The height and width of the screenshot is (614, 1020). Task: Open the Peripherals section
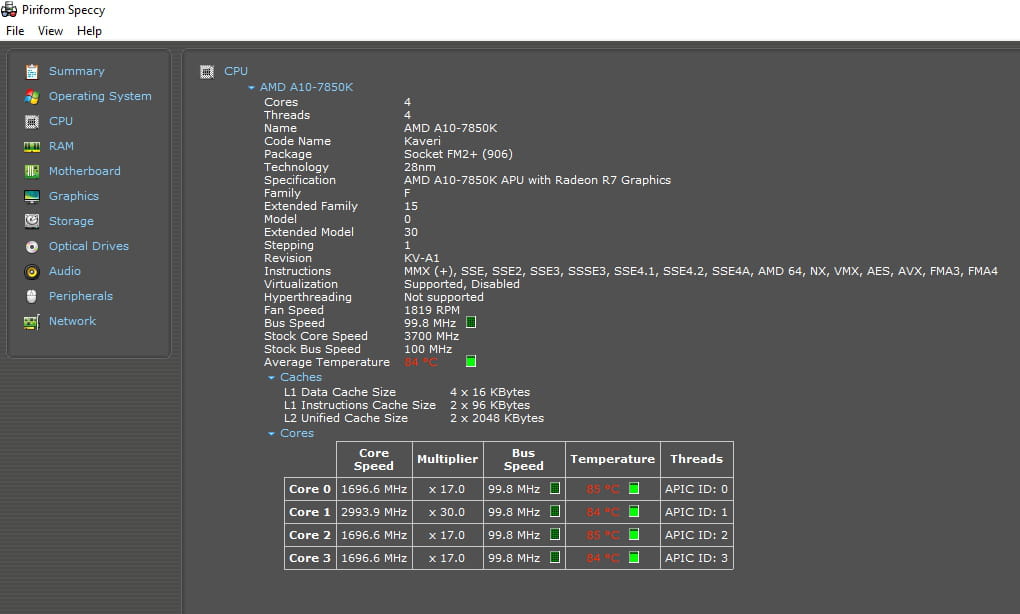coord(81,296)
